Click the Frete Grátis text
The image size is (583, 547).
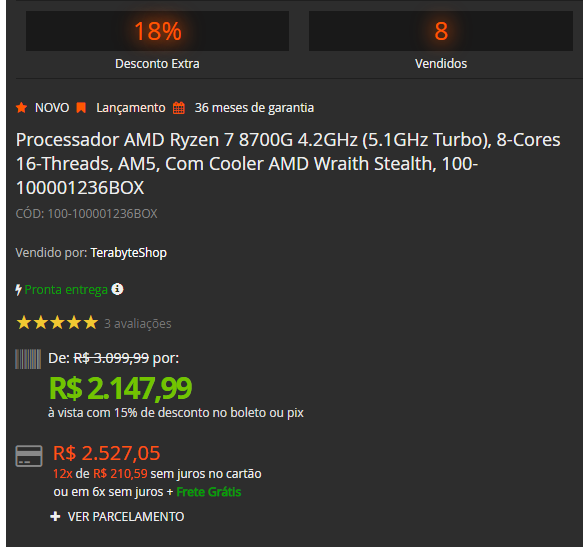tap(209, 492)
